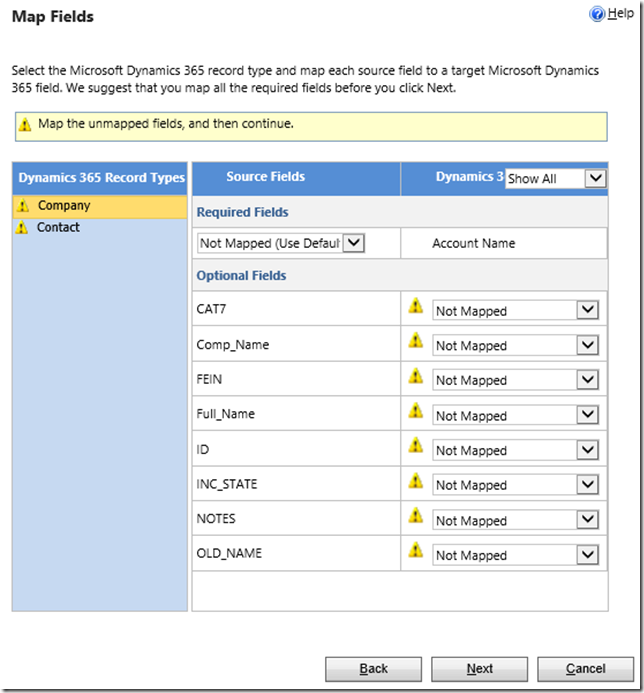Click warning icon in ID row
The width and height of the screenshot is (644, 693).
click(415, 445)
